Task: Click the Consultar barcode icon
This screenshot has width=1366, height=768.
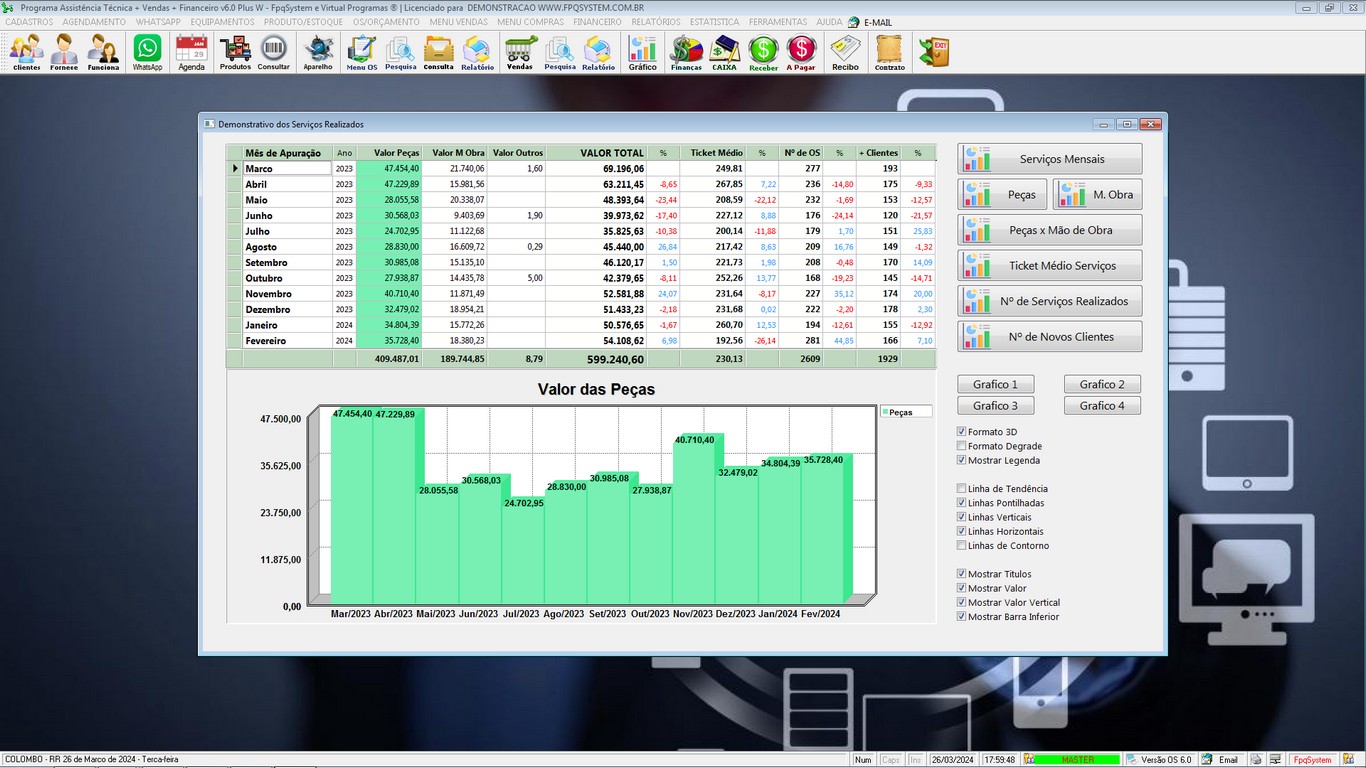Action: [274, 52]
